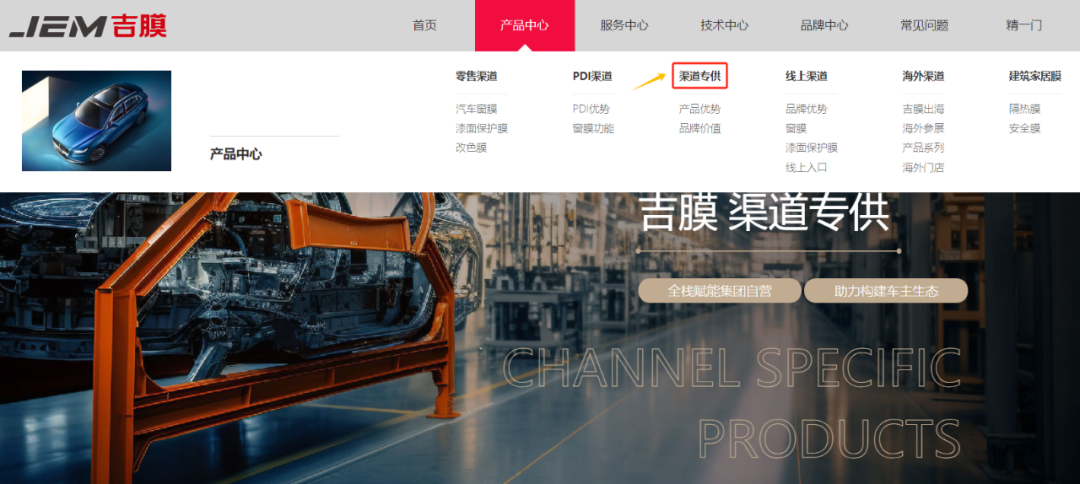Open 常见问题 navigation item
This screenshot has height=484, width=1080.
(924, 25)
